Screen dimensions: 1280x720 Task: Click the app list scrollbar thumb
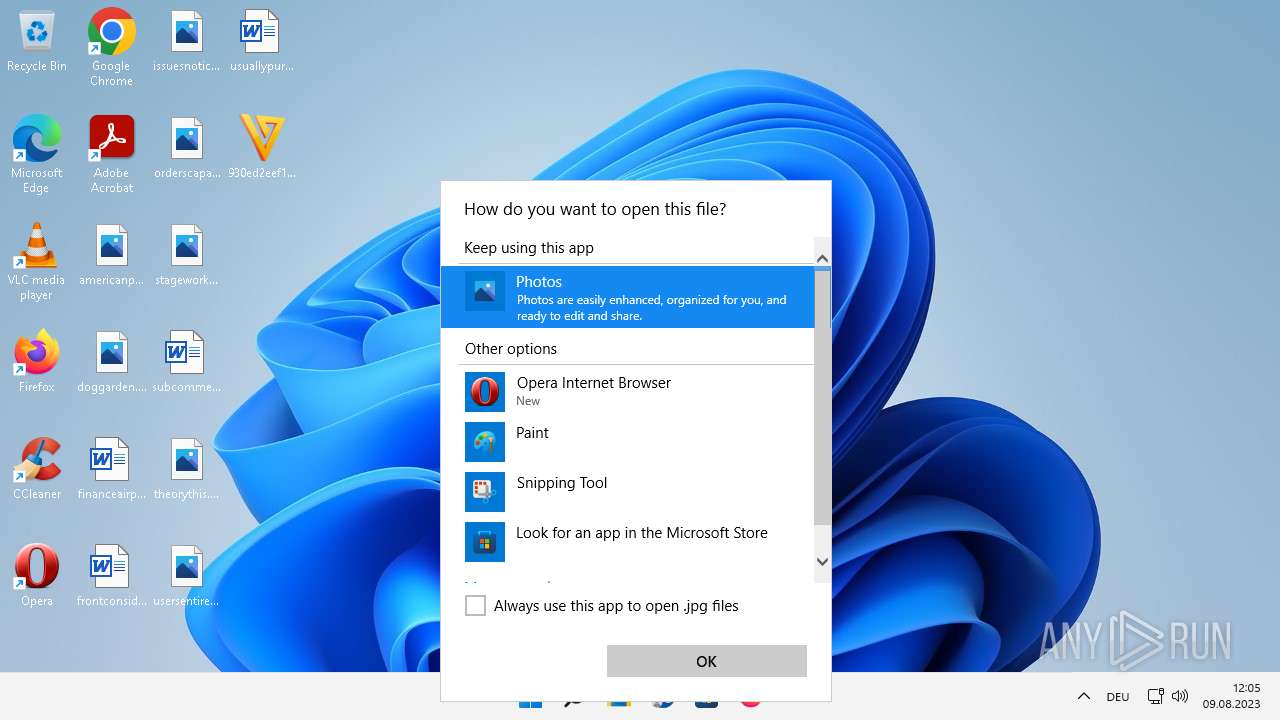(823, 397)
